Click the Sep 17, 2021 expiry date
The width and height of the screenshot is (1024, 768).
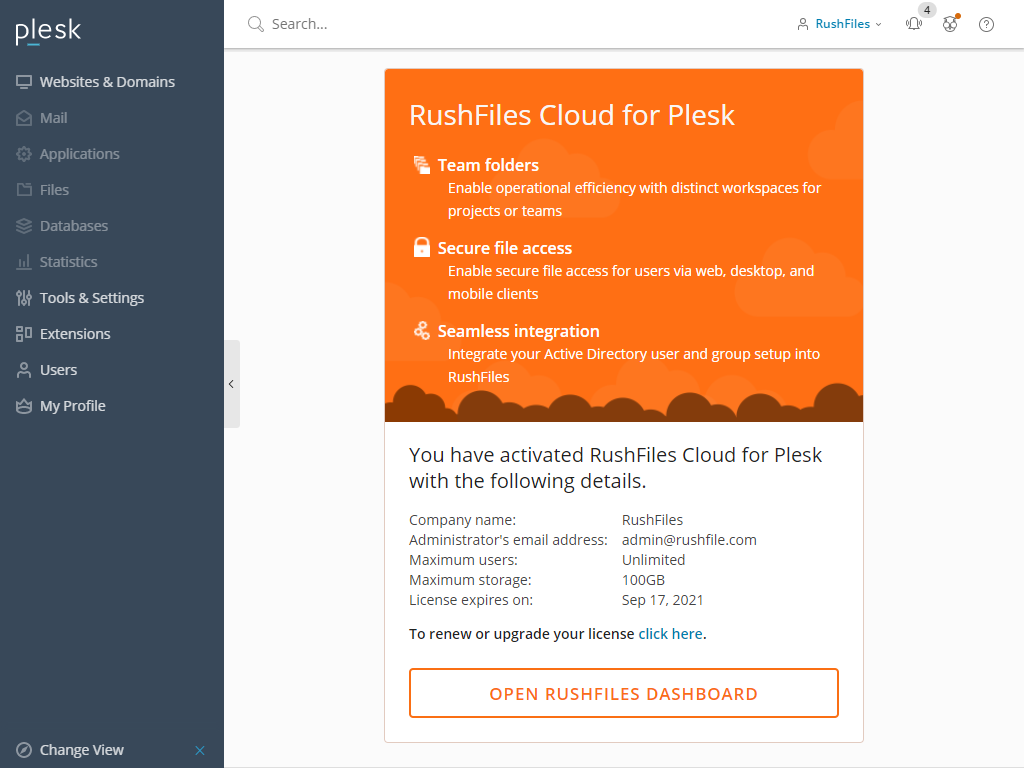662,600
